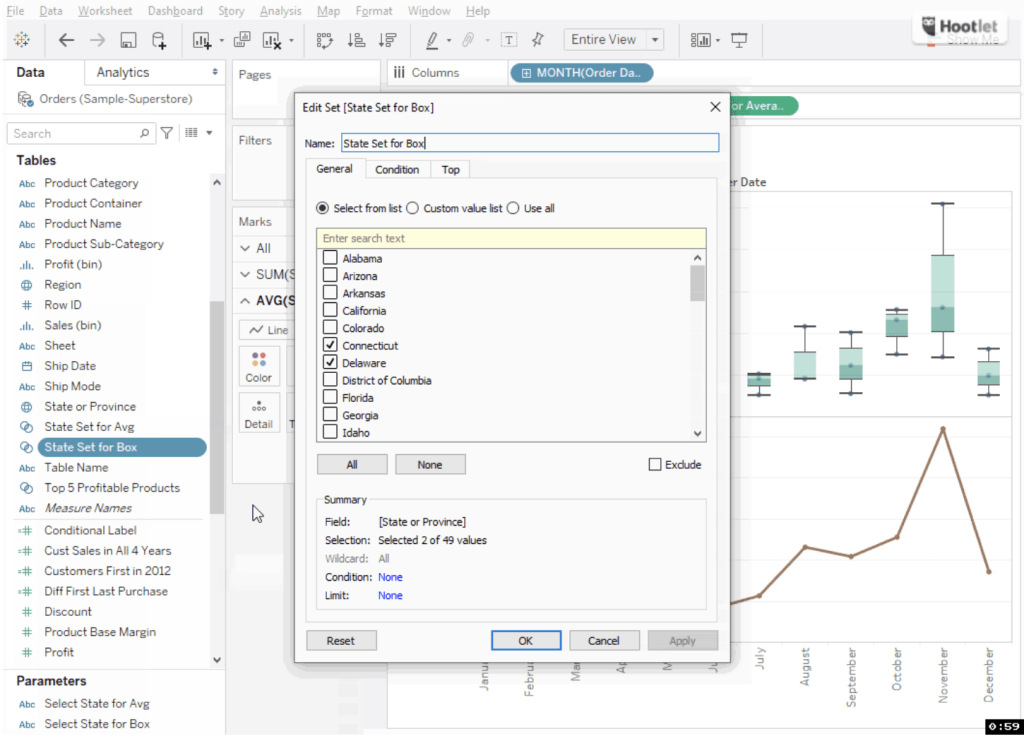Viewport: 1024px width, 746px height.
Task: Enable the Exclude checkbox
Action: [x=655, y=464]
